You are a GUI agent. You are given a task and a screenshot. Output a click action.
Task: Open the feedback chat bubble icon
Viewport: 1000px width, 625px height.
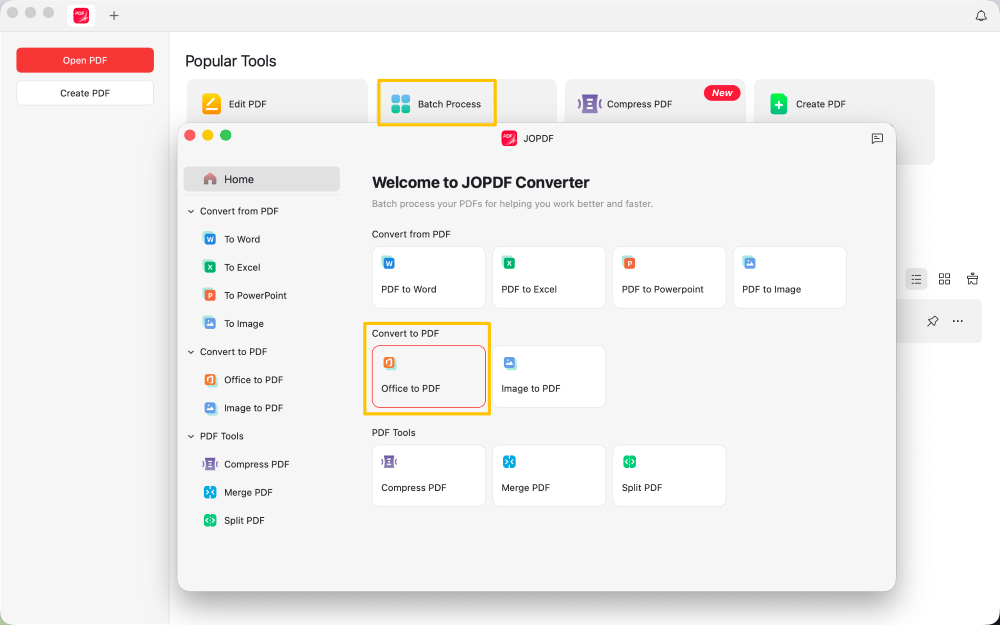(x=877, y=139)
